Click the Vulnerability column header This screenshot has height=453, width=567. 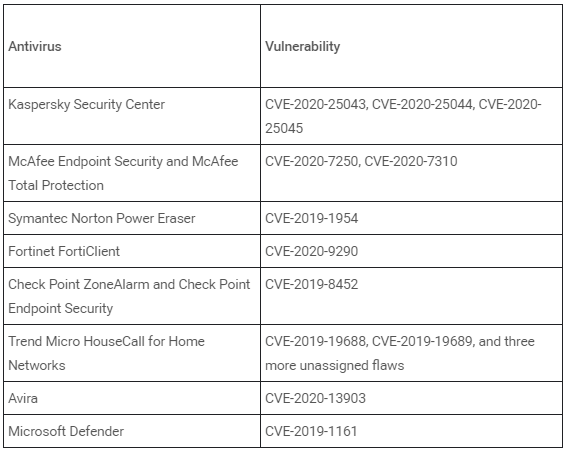[x=303, y=46]
